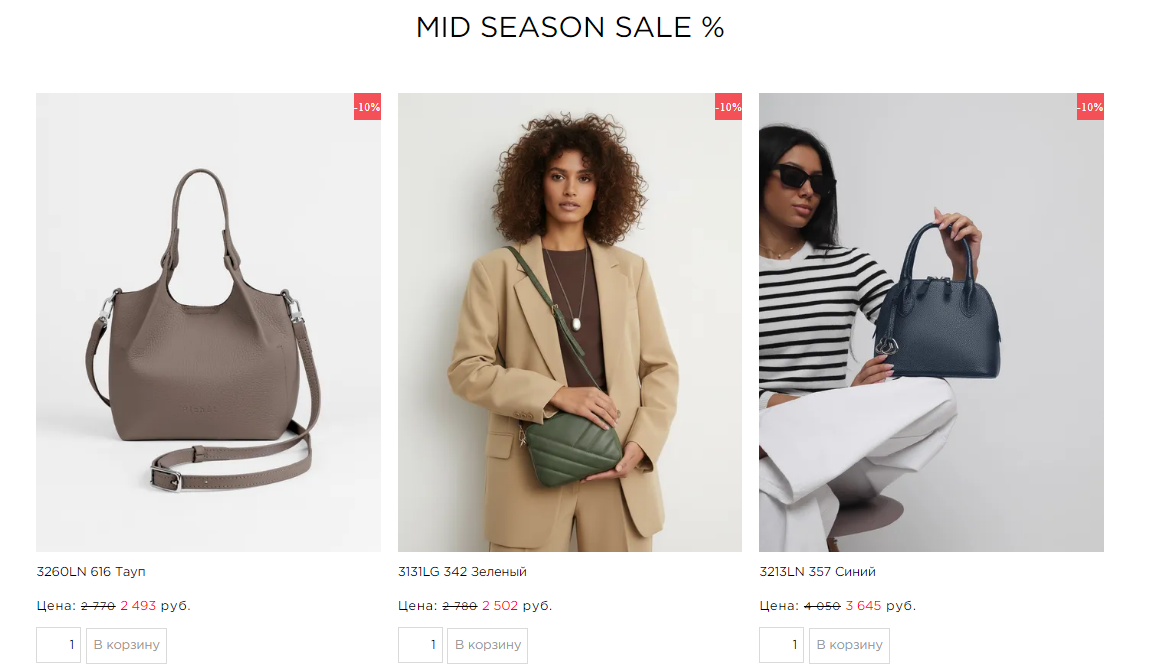Add the 3213LN Синий bag to cart

(849, 645)
